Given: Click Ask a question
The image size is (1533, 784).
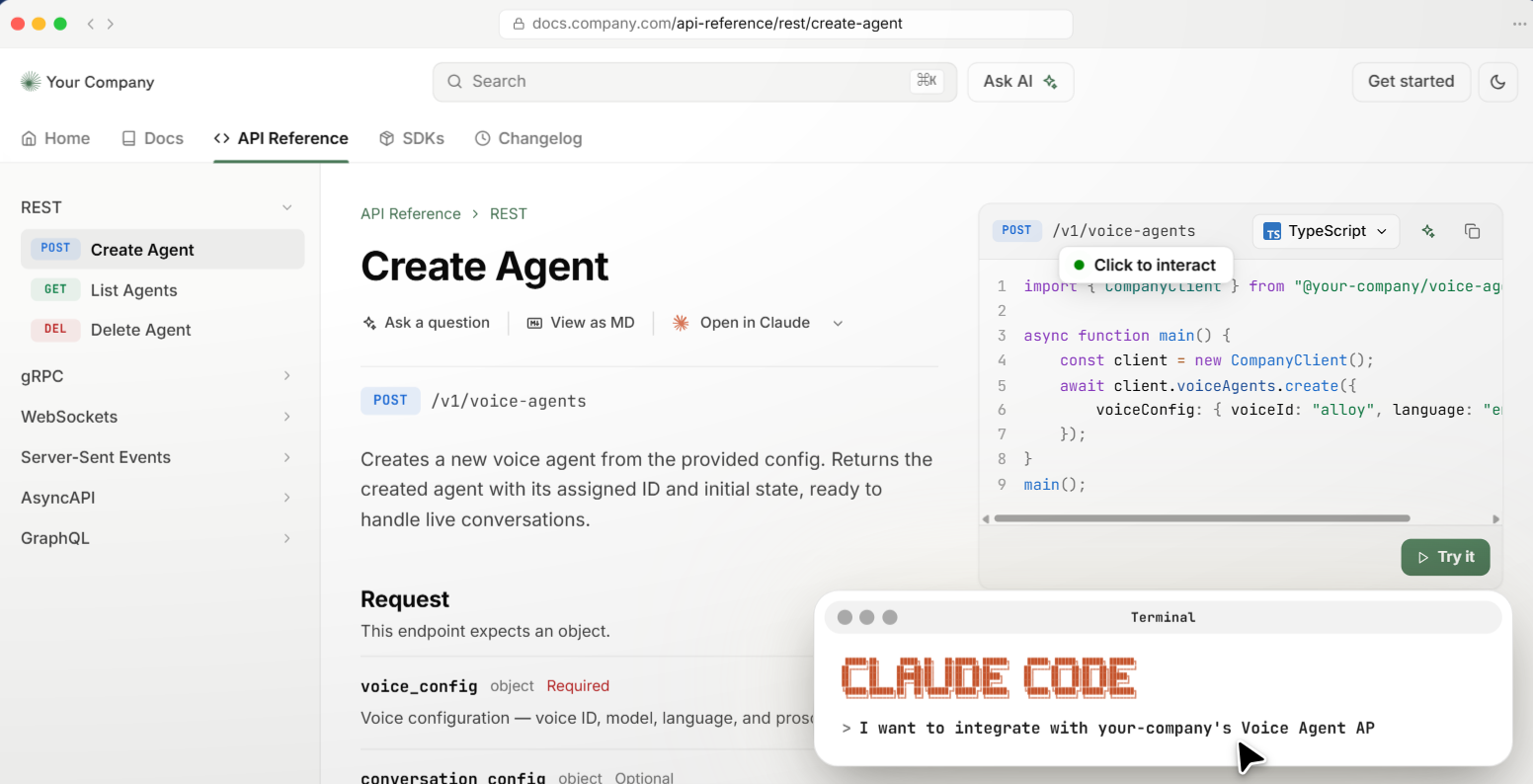Looking at the screenshot, I should (x=426, y=323).
